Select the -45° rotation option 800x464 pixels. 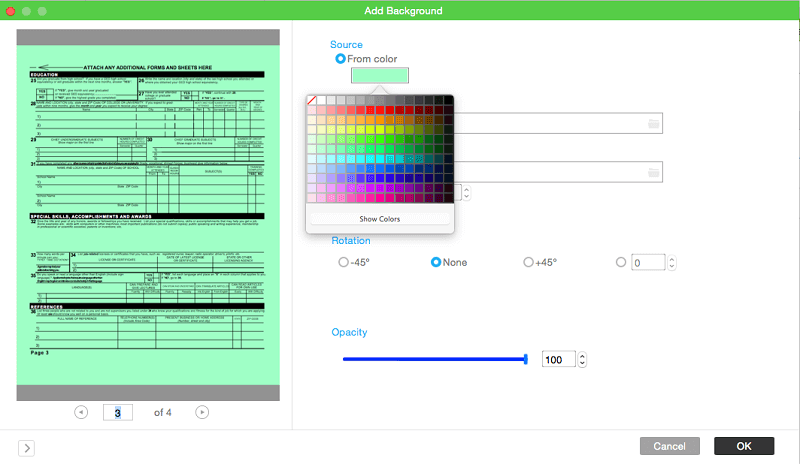[343, 262]
